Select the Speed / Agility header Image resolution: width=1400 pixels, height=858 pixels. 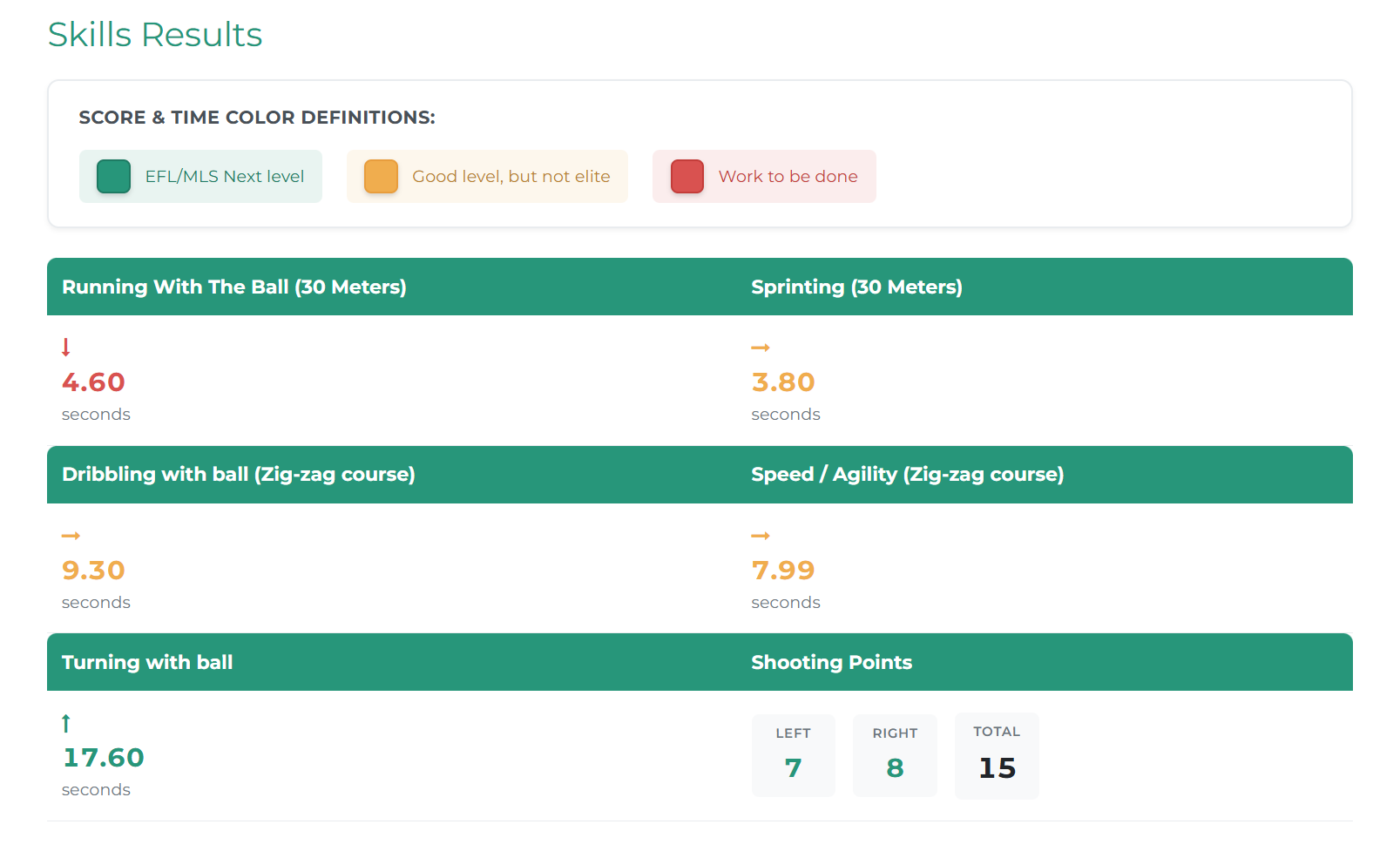pos(907,474)
